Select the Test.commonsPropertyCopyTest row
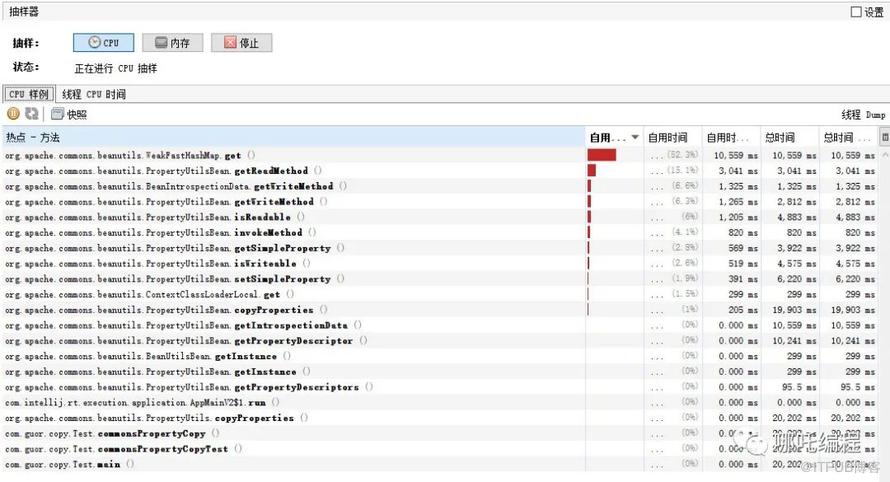 coord(441,449)
